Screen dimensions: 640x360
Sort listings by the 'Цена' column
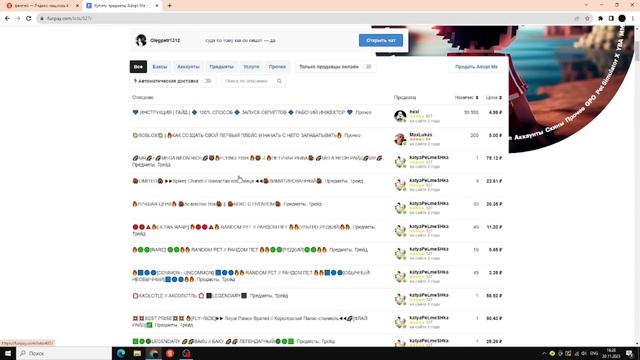click(x=493, y=98)
